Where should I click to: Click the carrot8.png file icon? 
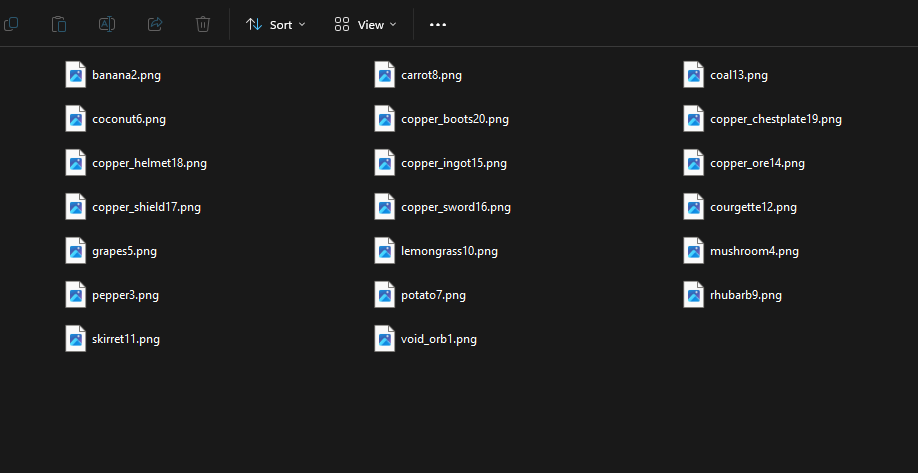pyautogui.click(x=385, y=75)
